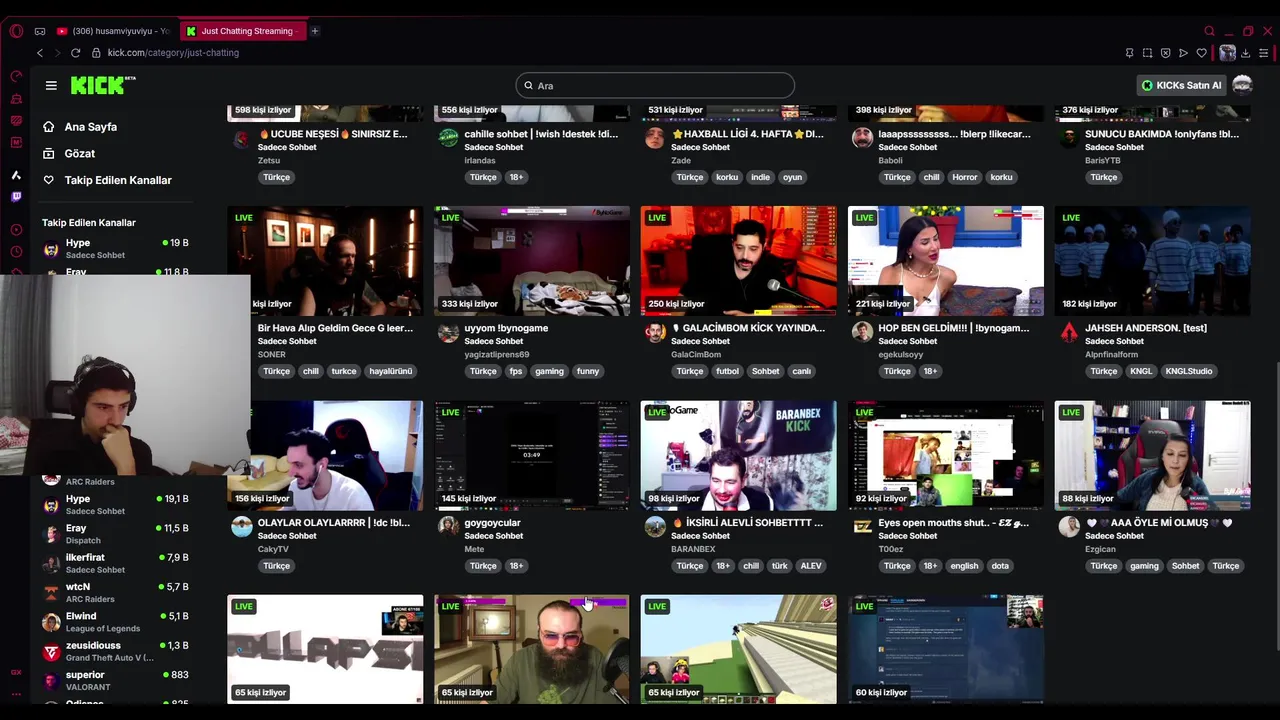
Task: Click goygoycular stream title
Action: pos(493,522)
